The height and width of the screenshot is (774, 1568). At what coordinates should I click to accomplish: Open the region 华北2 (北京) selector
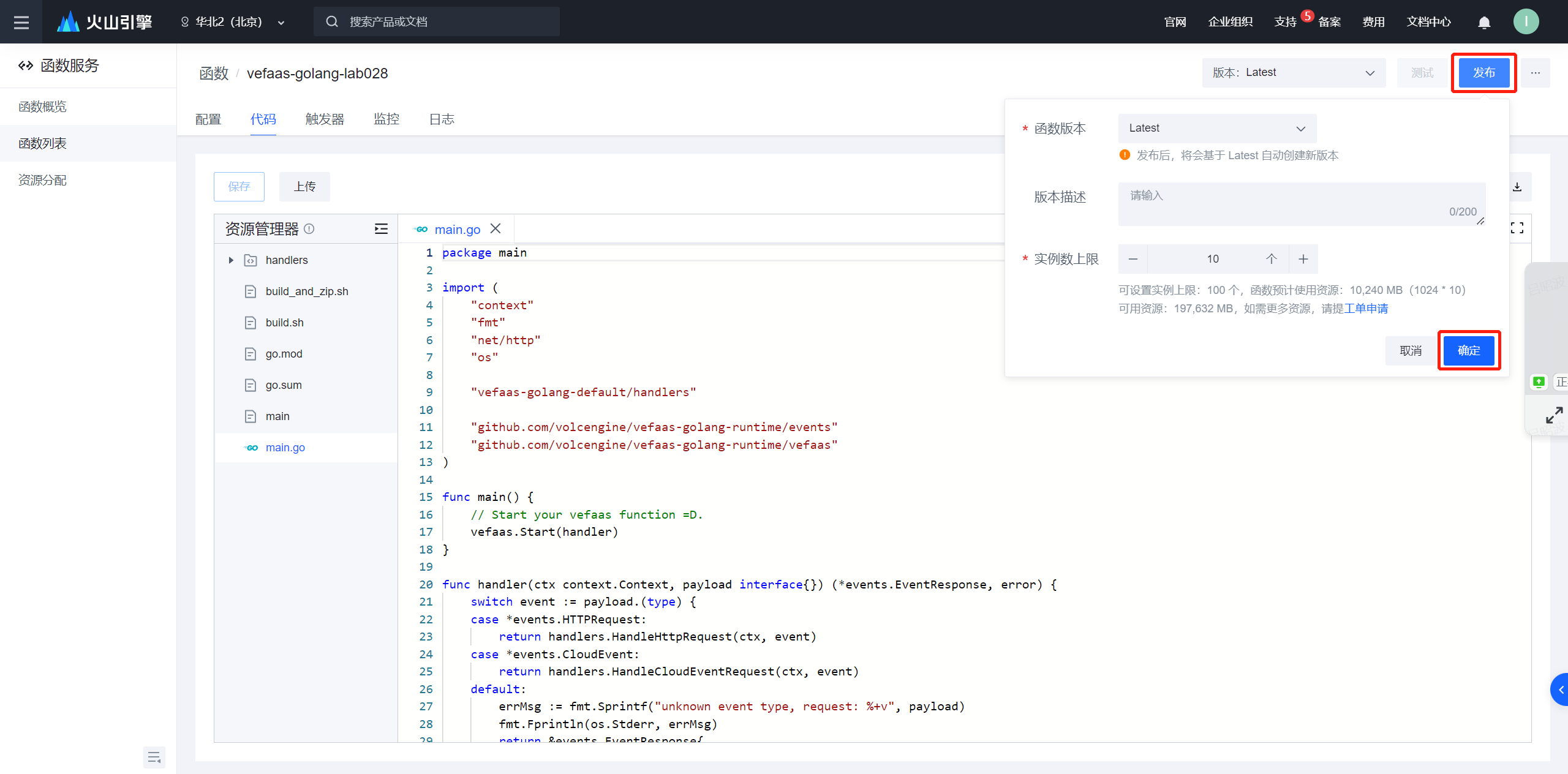[x=233, y=22]
